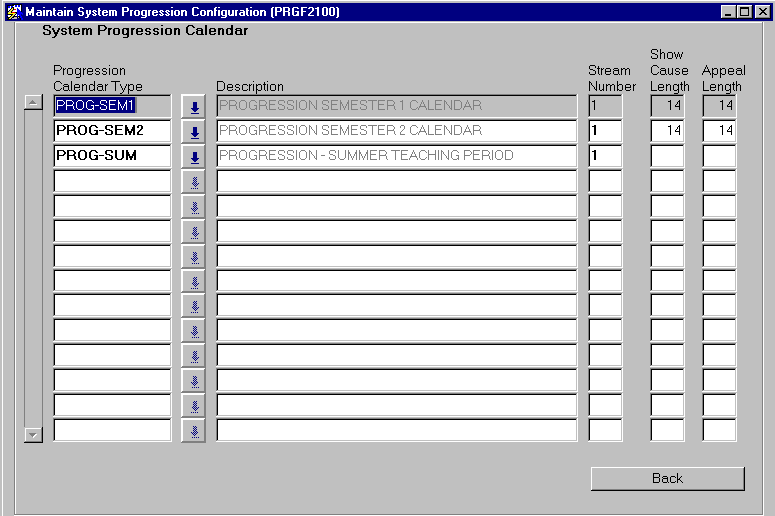Select the PROG-SUM calendar type field
The image size is (775, 516).
pyautogui.click(x=112, y=156)
